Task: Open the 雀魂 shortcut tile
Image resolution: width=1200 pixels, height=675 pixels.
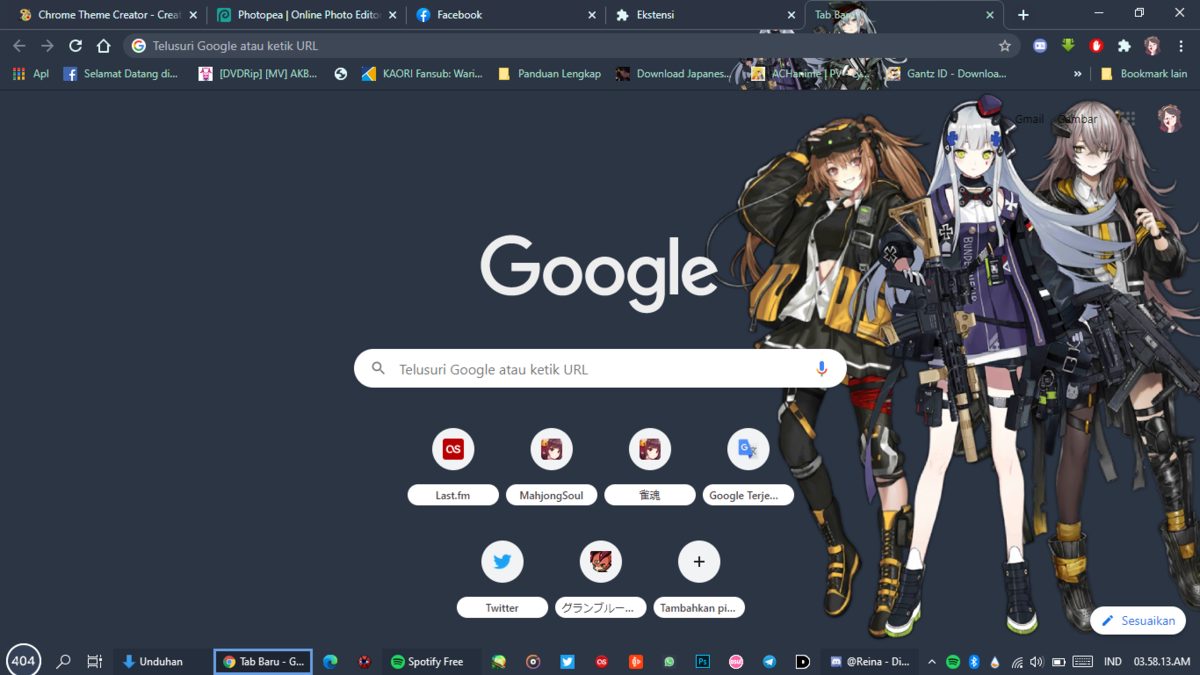Action: coord(649,449)
